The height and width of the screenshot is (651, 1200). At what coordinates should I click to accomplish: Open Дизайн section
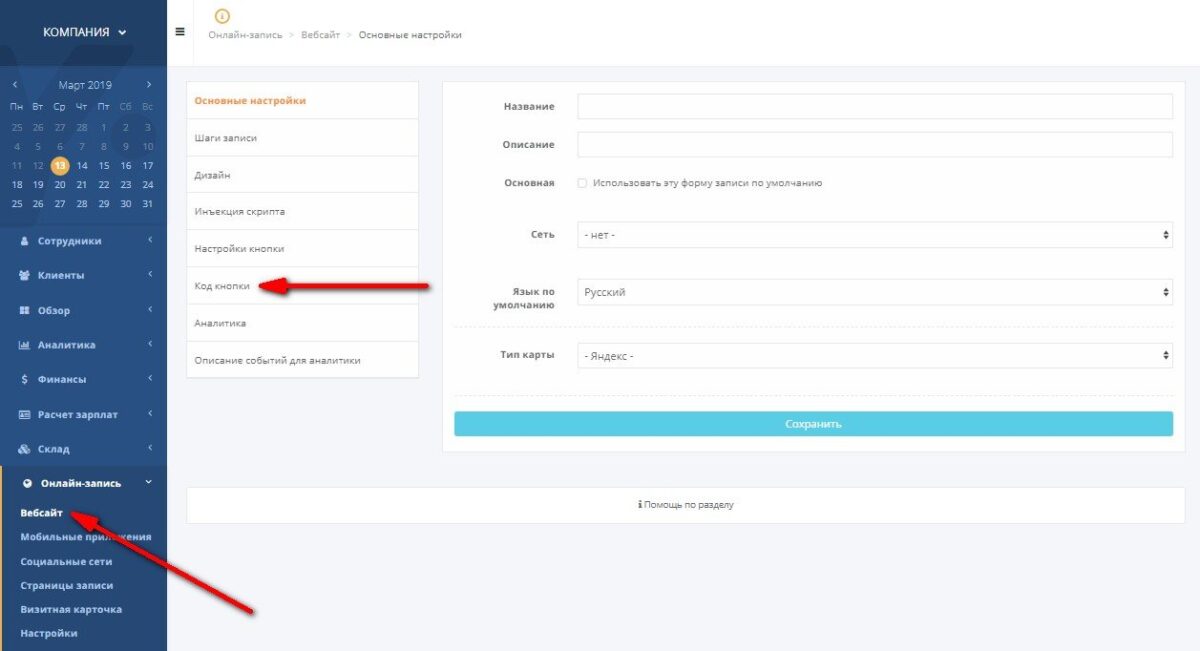(302, 175)
